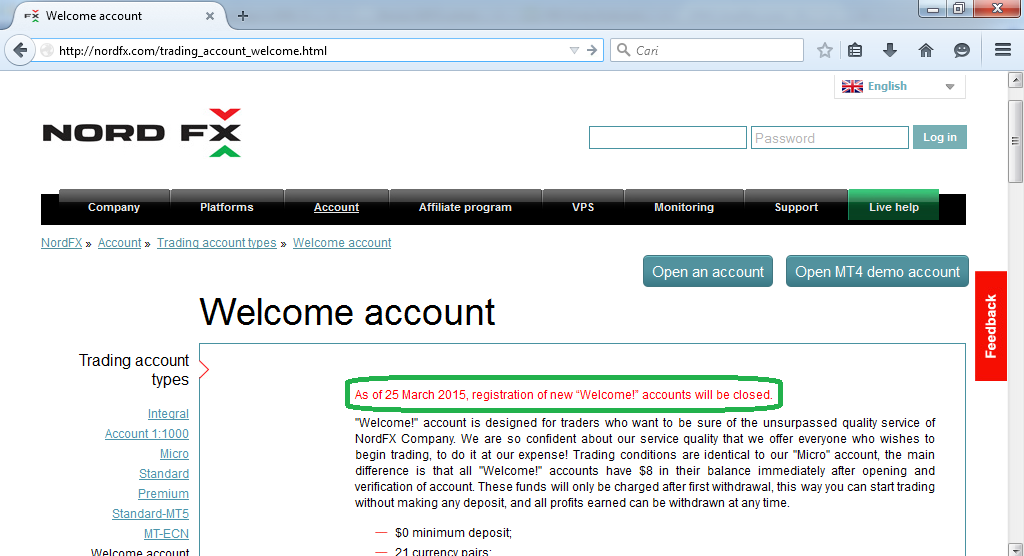Open a new tab with the plus button
The image size is (1024, 556).
tap(243, 16)
